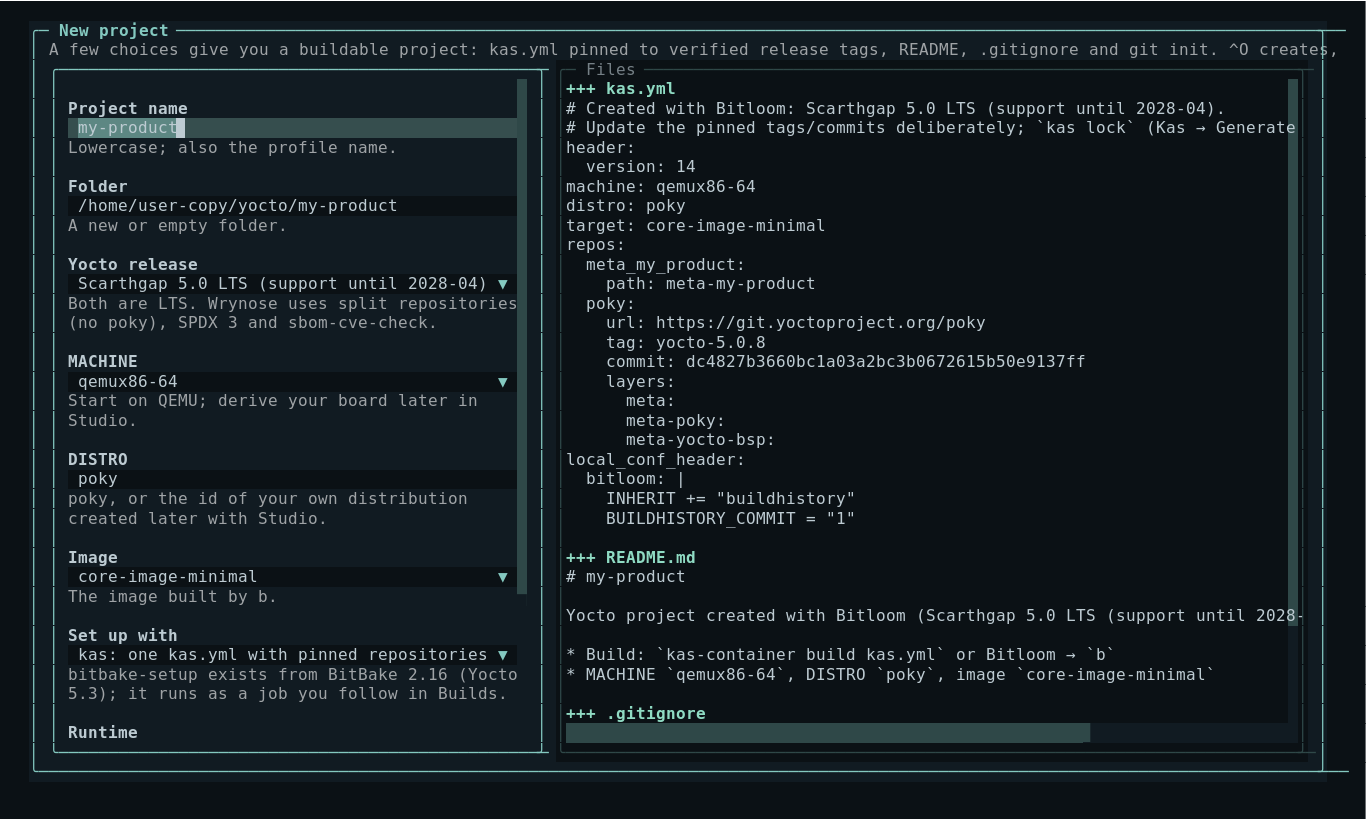Click the 'BUILDHISTORY_COMMIT = "1"' line
Screen dimensions: 1366x819
(x=731, y=519)
